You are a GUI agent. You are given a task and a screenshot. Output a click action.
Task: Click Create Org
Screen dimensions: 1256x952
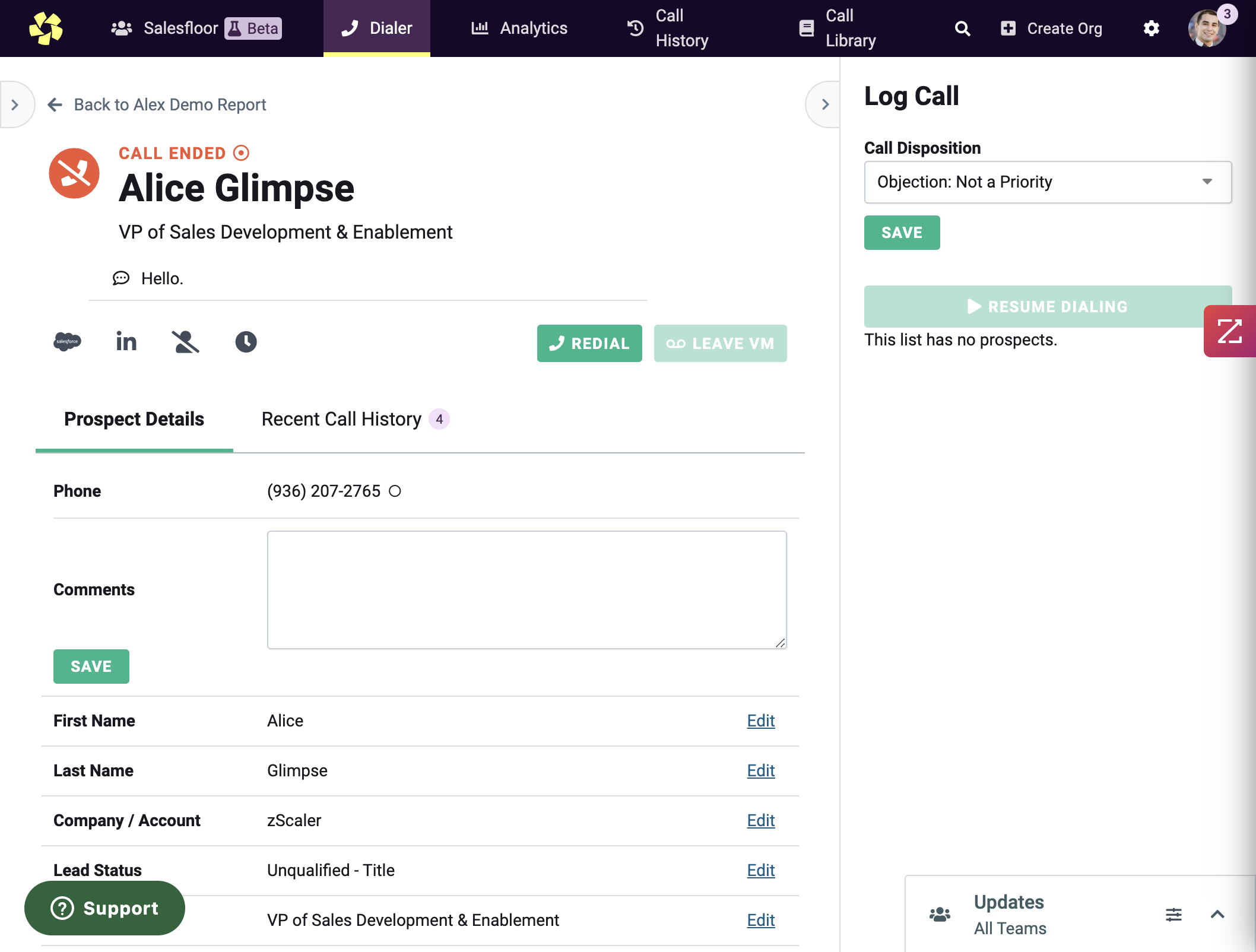[1051, 28]
